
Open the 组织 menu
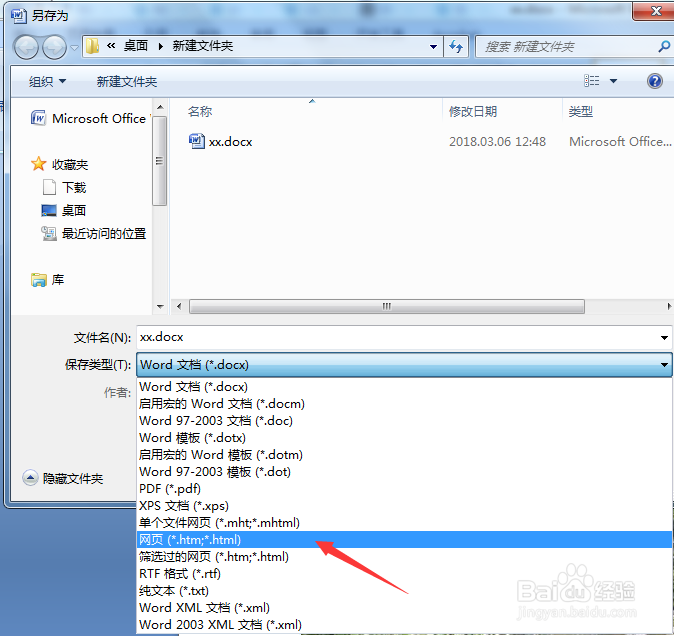[x=47, y=81]
